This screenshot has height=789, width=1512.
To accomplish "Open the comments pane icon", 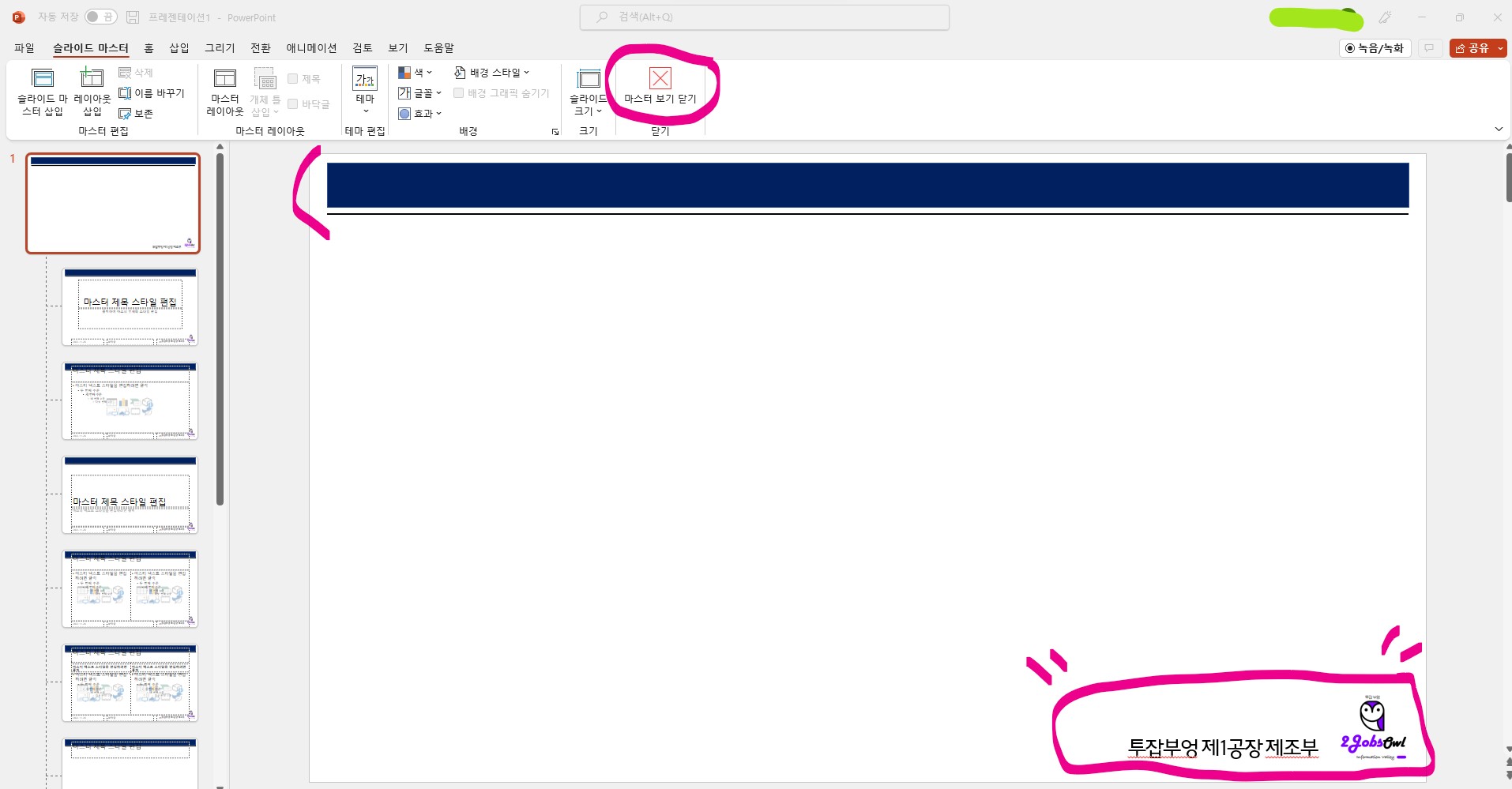I will pyautogui.click(x=1429, y=48).
